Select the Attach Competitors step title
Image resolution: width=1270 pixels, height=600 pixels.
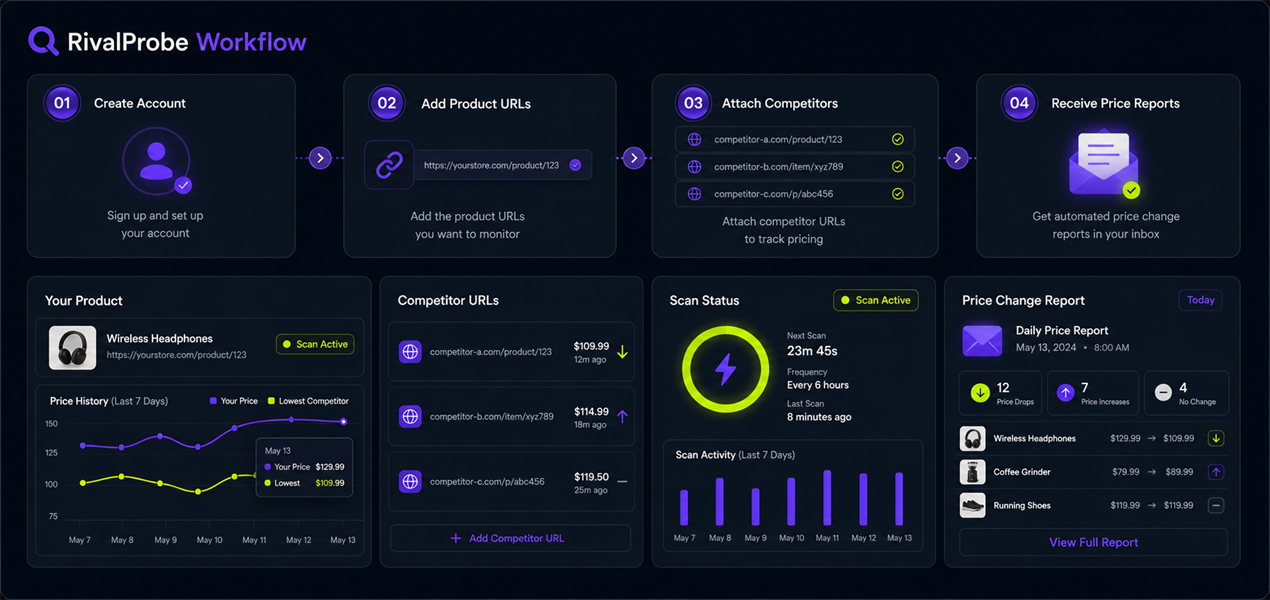(780, 103)
